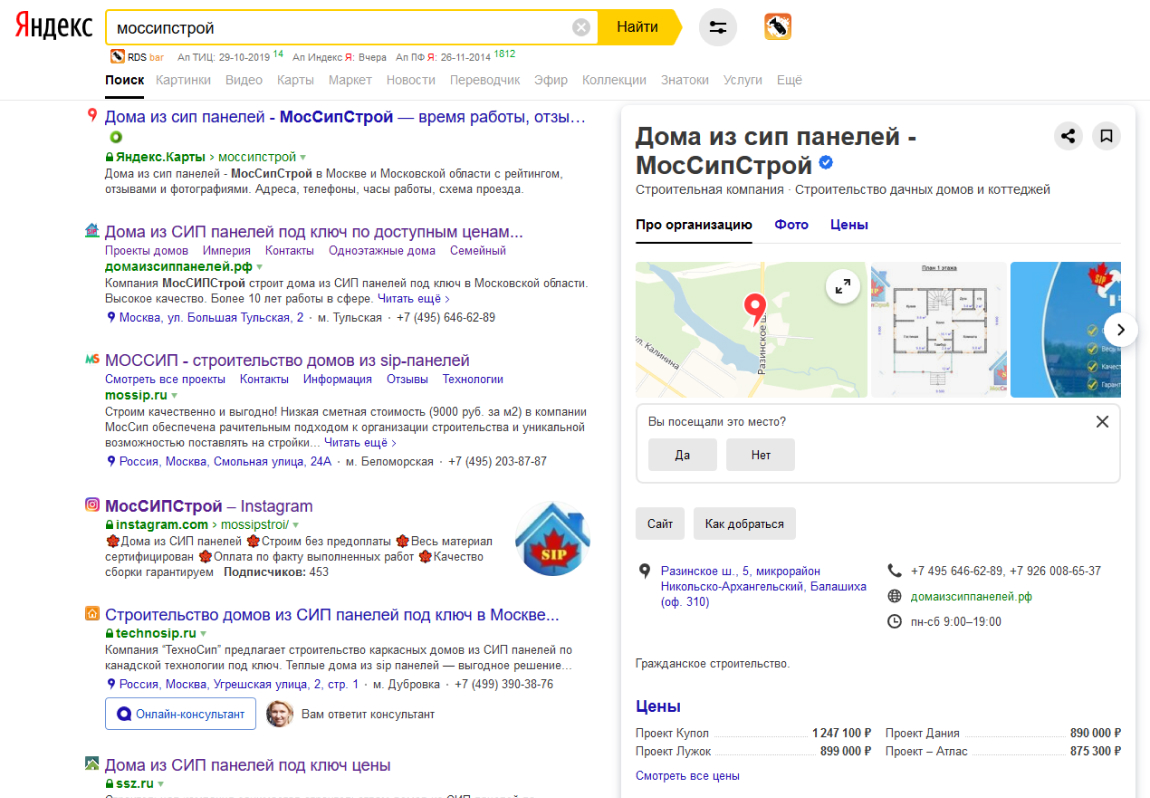
Task: Click the Найти search button
Action: (x=638, y=28)
